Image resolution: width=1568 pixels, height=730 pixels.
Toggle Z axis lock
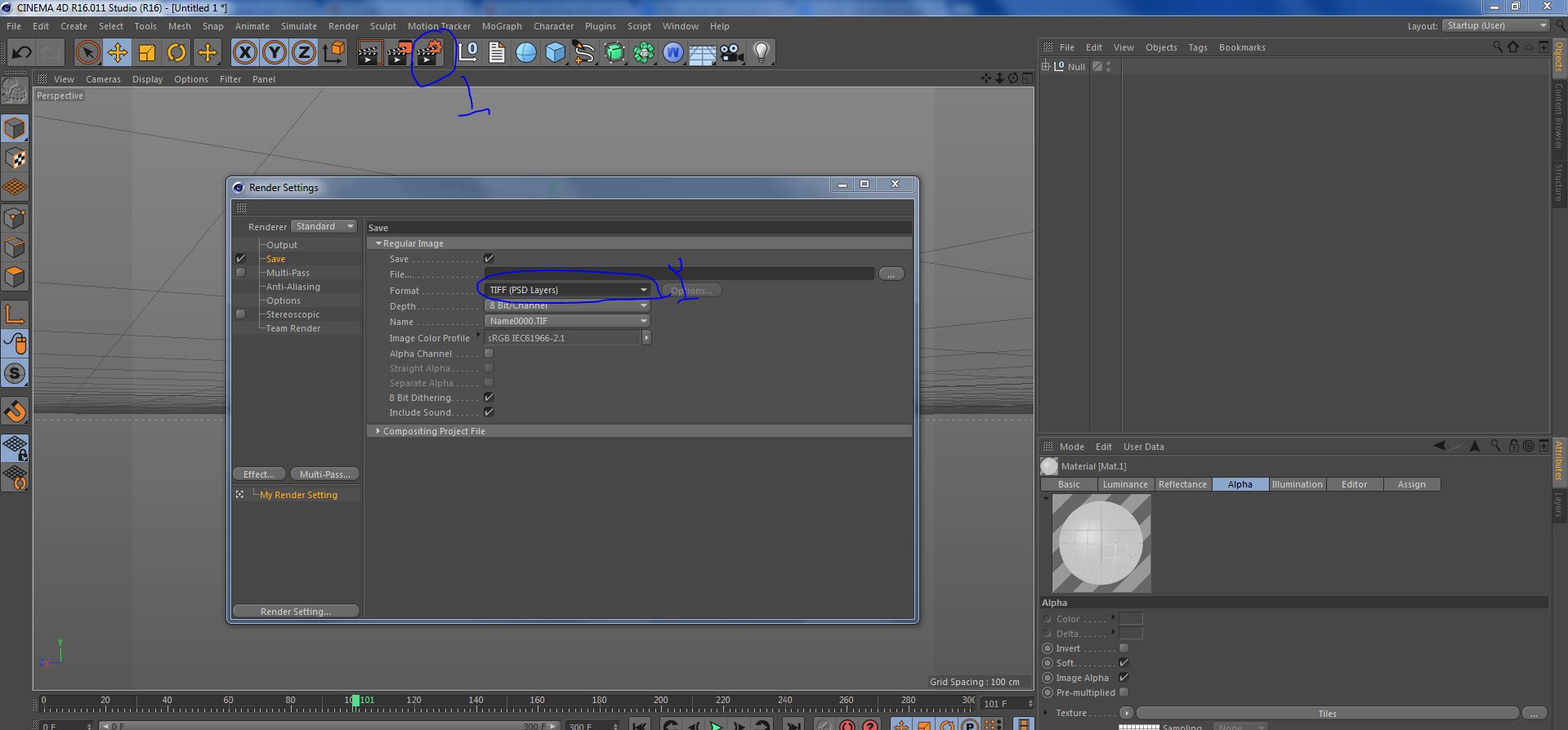pyautogui.click(x=304, y=52)
